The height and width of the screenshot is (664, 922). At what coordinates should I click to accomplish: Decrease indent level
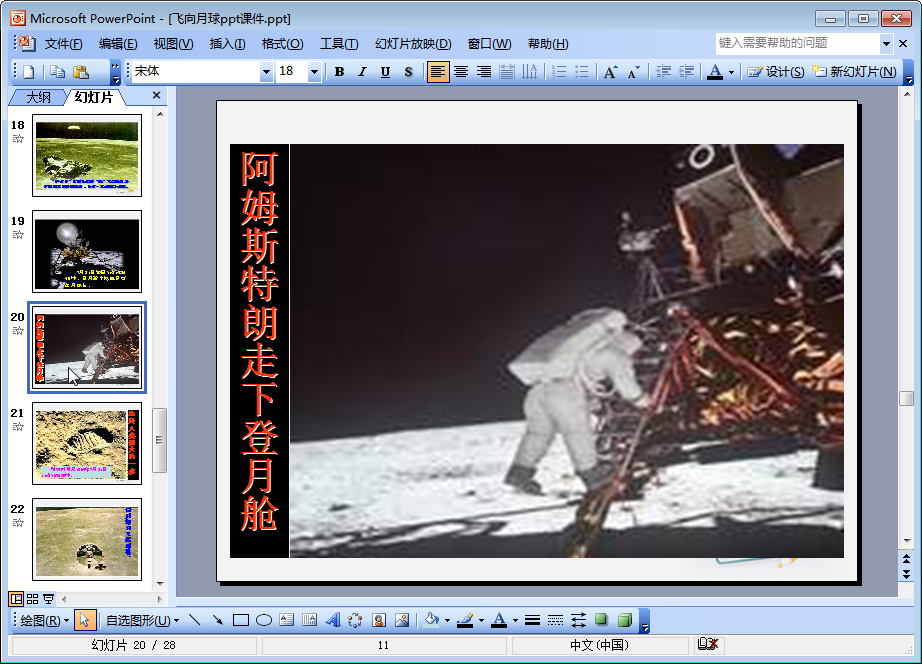(663, 72)
